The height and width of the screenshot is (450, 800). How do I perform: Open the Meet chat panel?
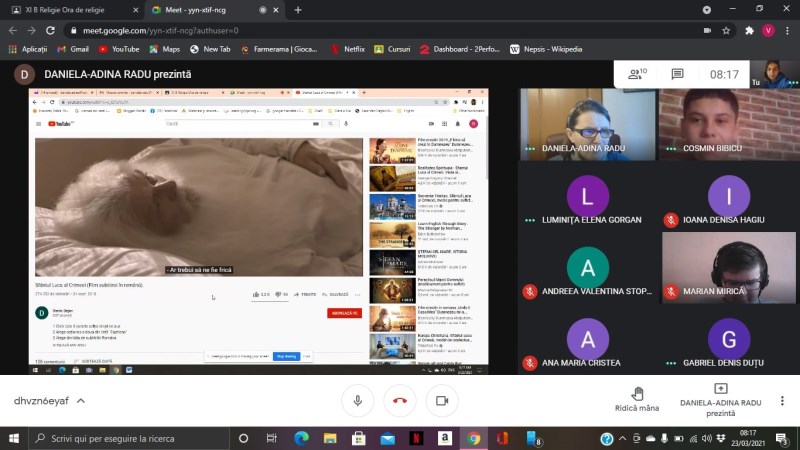pyautogui.click(x=677, y=74)
